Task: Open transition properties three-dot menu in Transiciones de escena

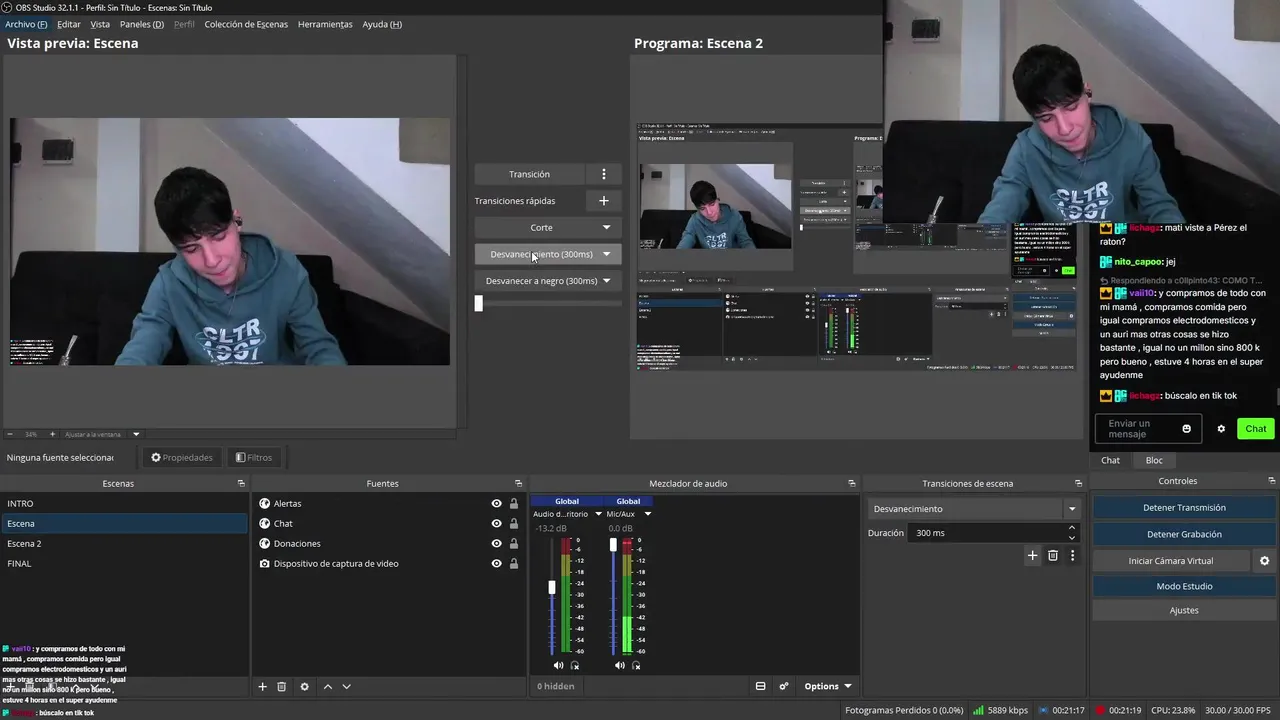Action: coord(1072,556)
